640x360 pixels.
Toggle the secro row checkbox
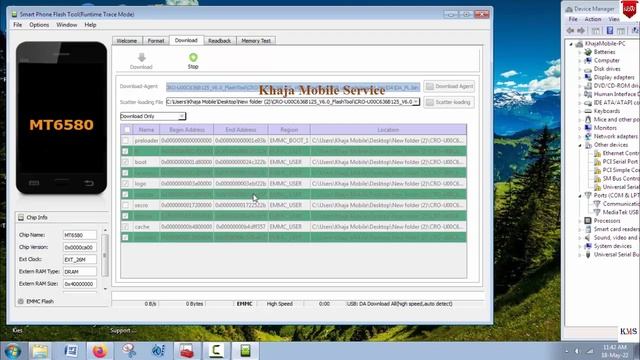(x=126, y=205)
